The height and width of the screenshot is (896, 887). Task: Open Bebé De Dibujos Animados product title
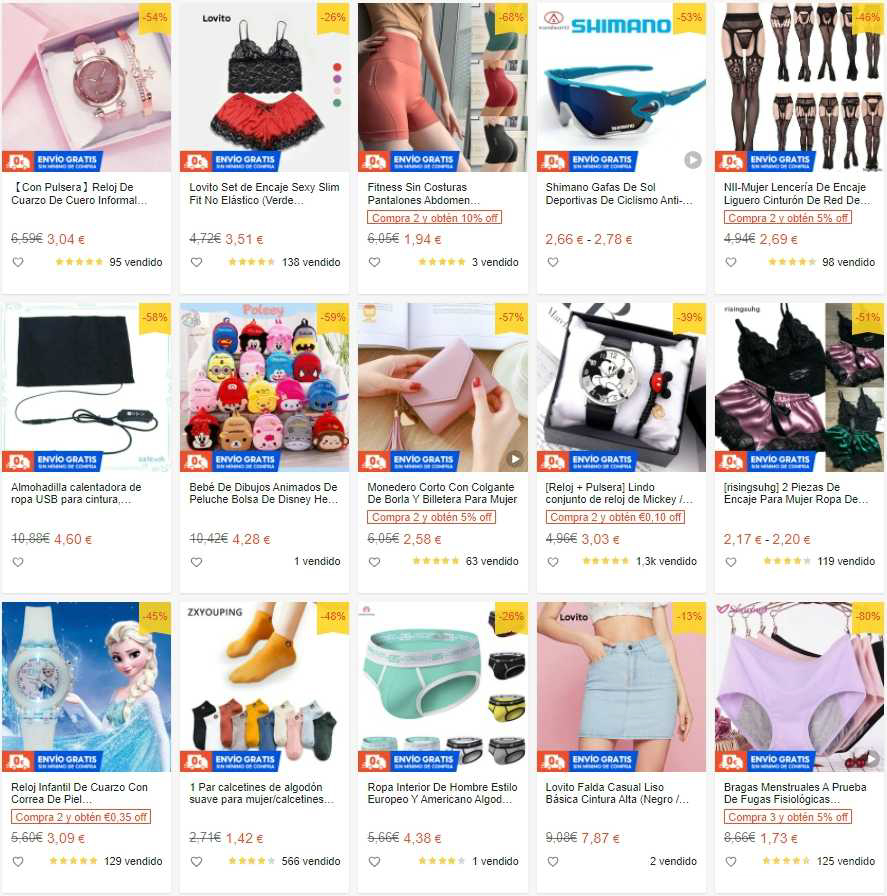[263, 493]
